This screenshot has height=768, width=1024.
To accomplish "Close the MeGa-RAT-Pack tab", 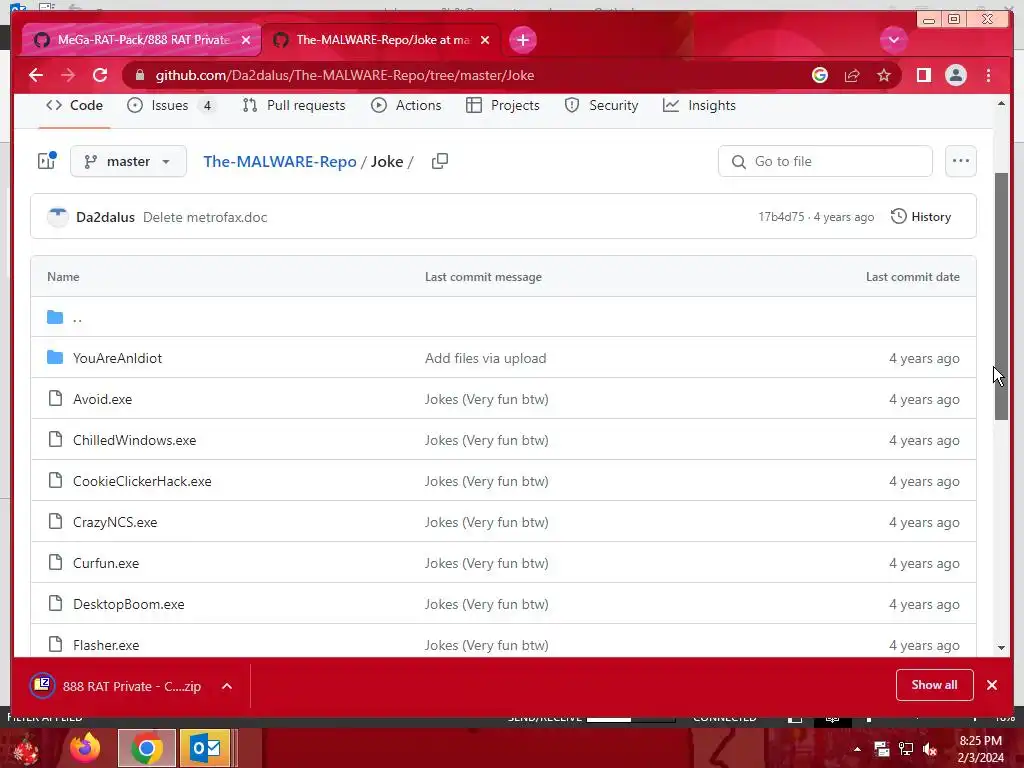I will [246, 40].
